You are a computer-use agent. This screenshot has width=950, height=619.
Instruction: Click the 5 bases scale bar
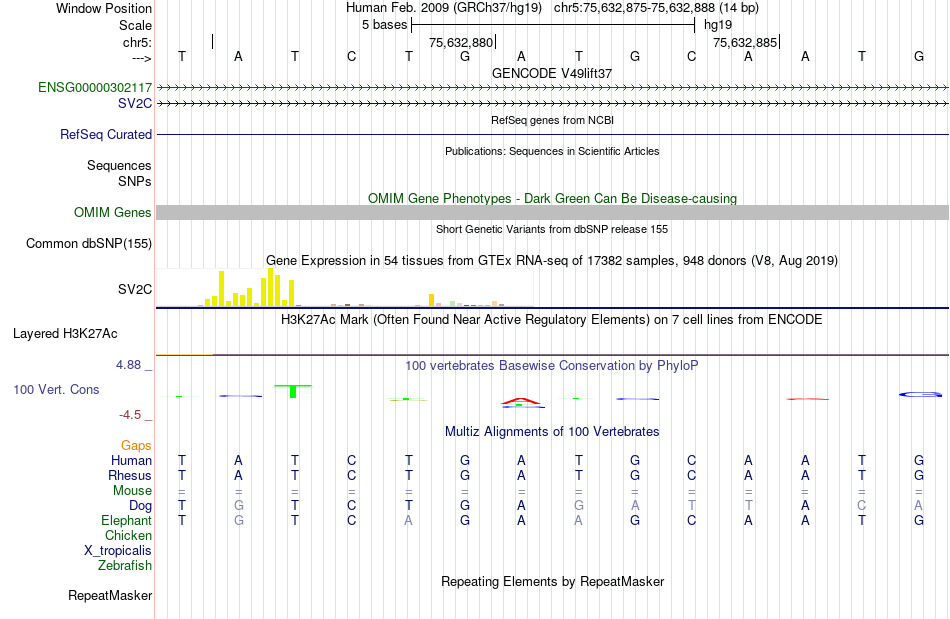tap(553, 25)
